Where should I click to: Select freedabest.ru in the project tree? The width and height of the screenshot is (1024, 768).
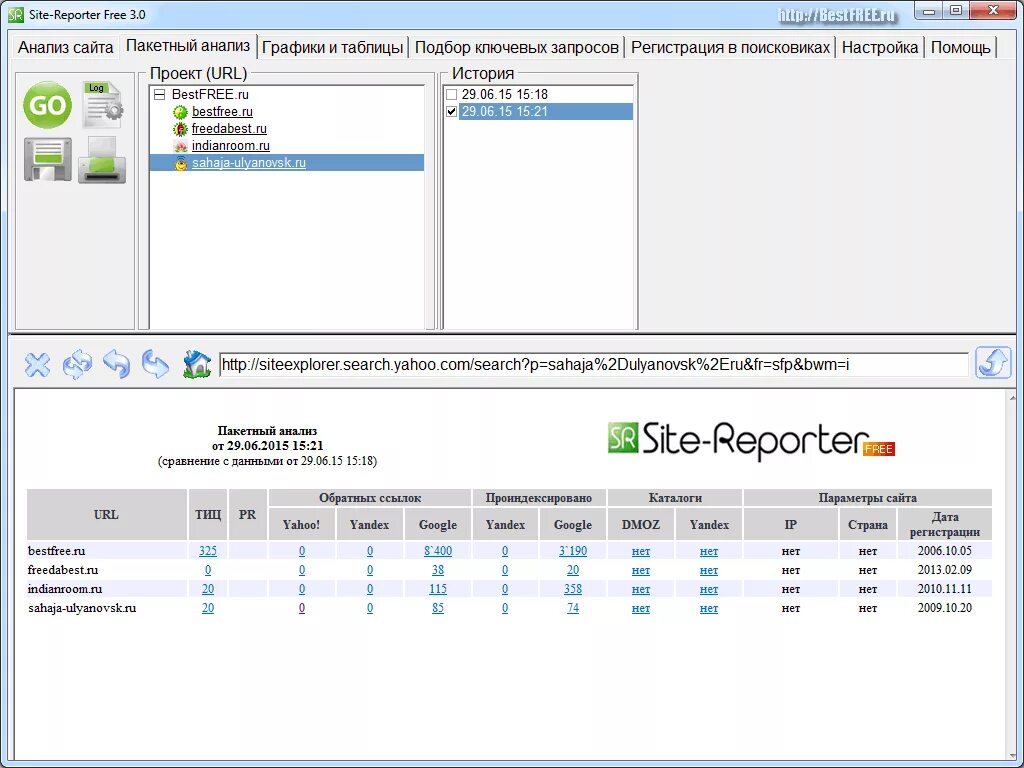click(229, 129)
